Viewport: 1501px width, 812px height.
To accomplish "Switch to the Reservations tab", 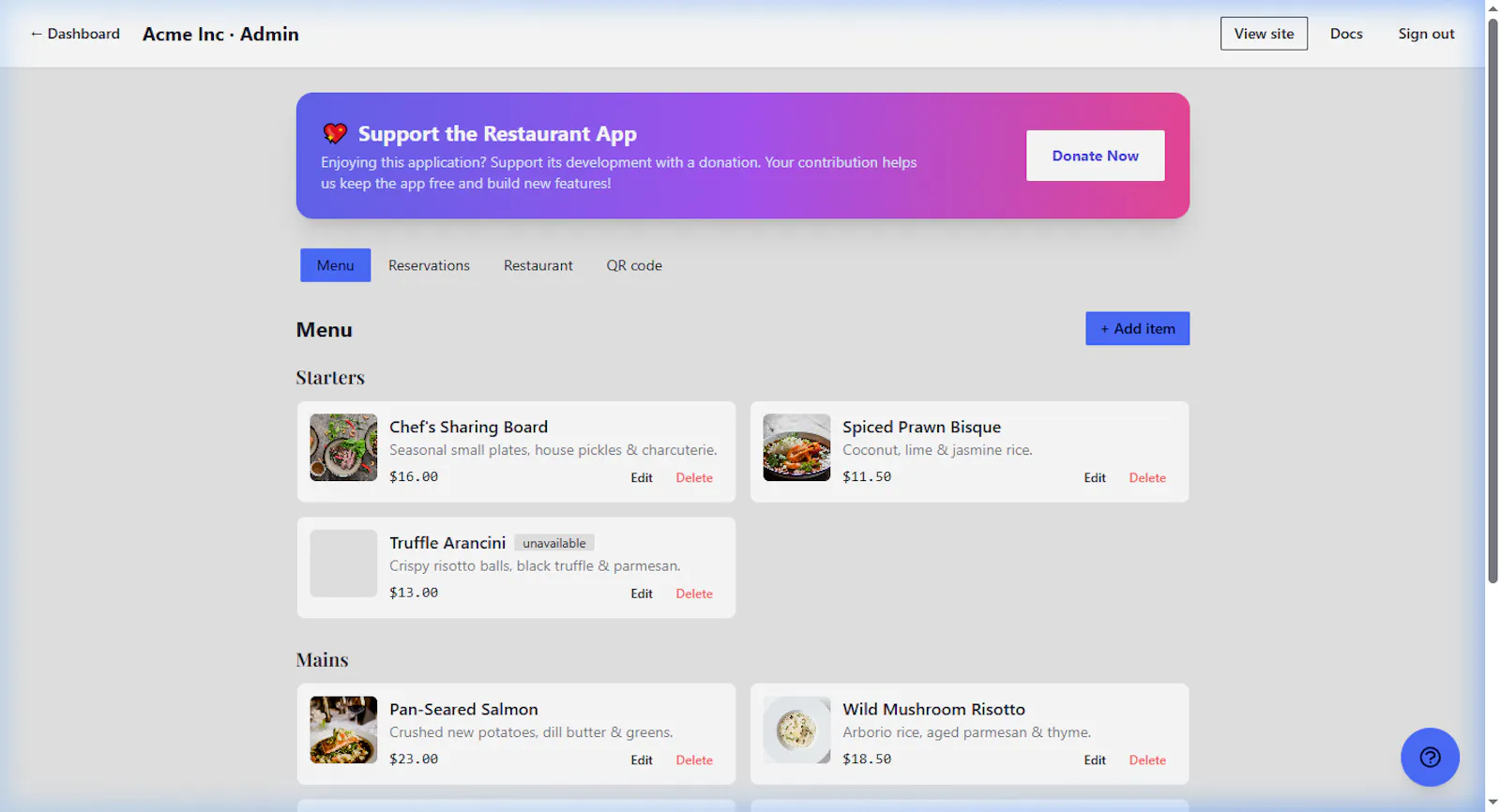I will [429, 265].
